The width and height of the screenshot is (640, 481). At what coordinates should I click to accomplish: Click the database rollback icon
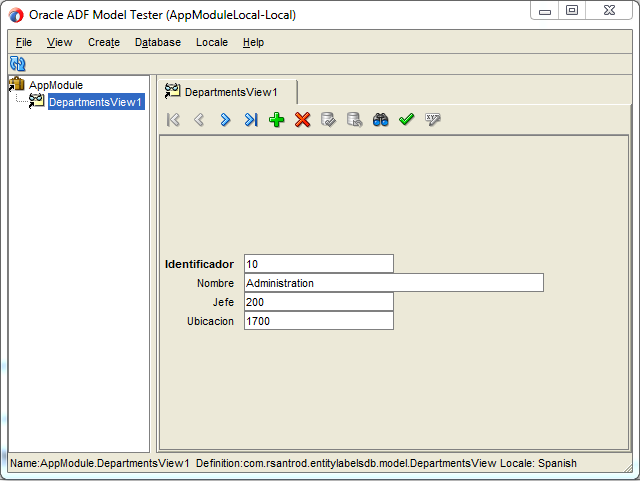pyautogui.click(x=354, y=120)
